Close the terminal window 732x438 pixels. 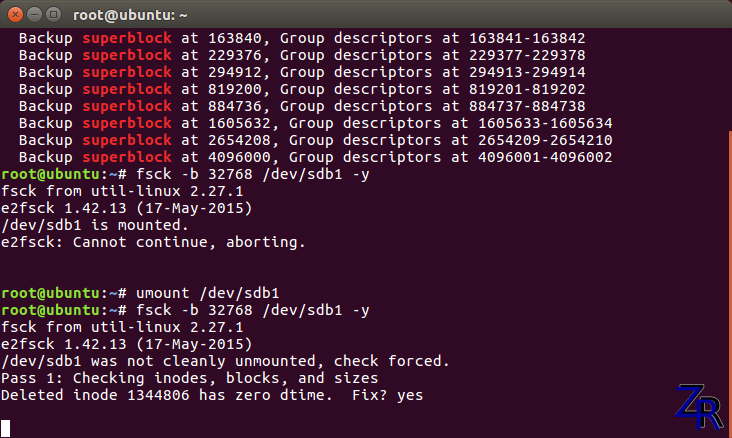tap(14, 14)
